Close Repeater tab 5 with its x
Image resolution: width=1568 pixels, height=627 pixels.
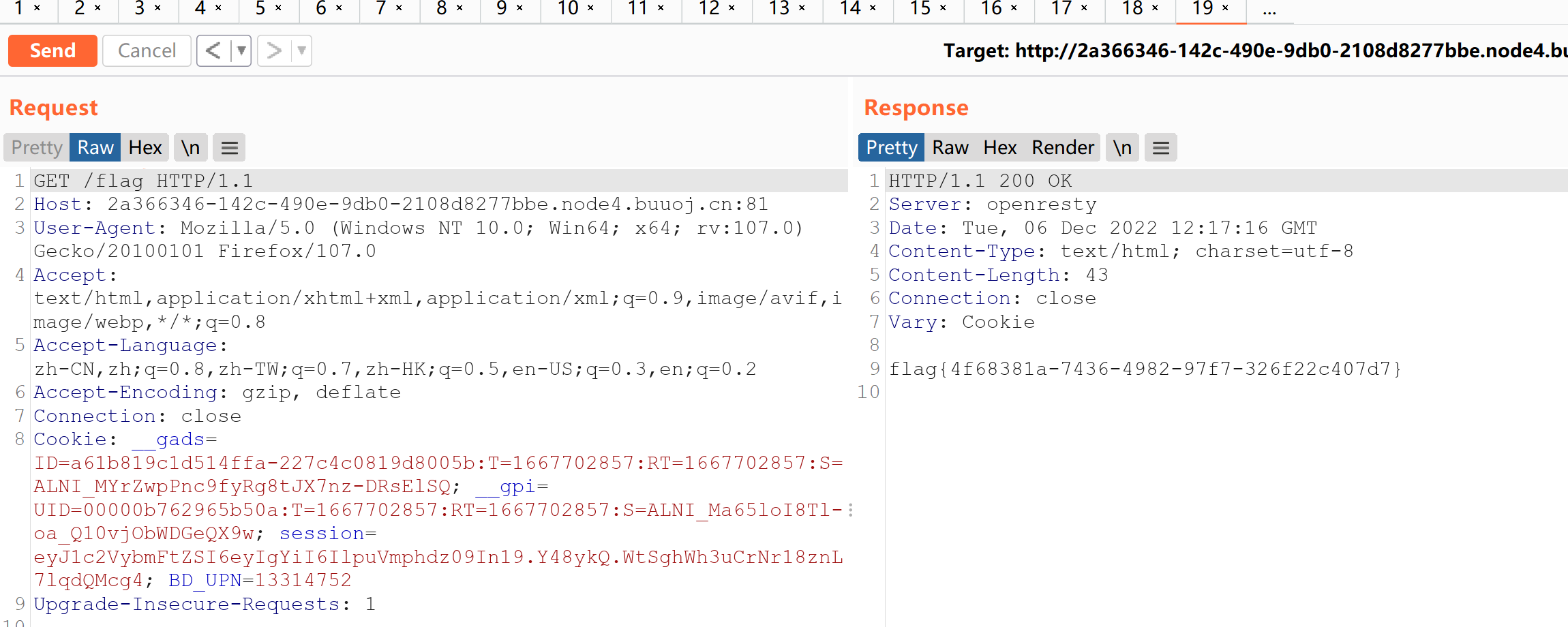[x=278, y=8]
